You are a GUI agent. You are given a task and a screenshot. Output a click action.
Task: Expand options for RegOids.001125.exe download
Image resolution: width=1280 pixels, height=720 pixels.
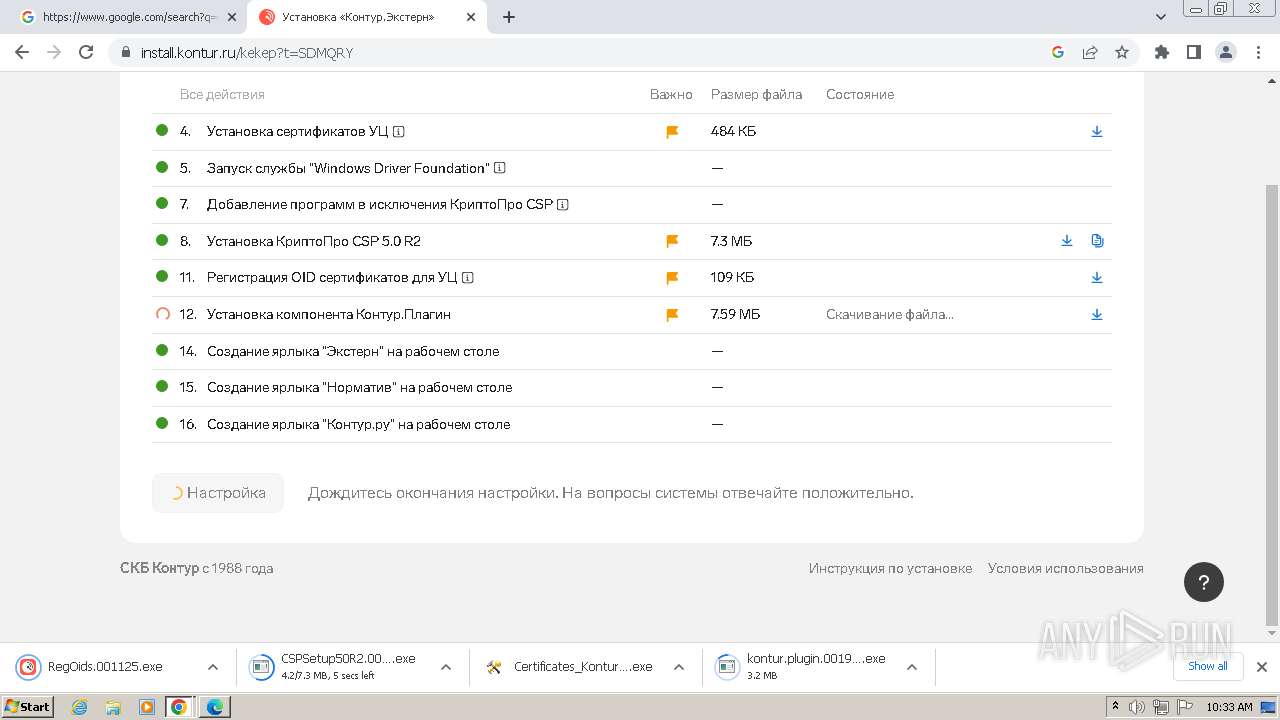[212, 667]
